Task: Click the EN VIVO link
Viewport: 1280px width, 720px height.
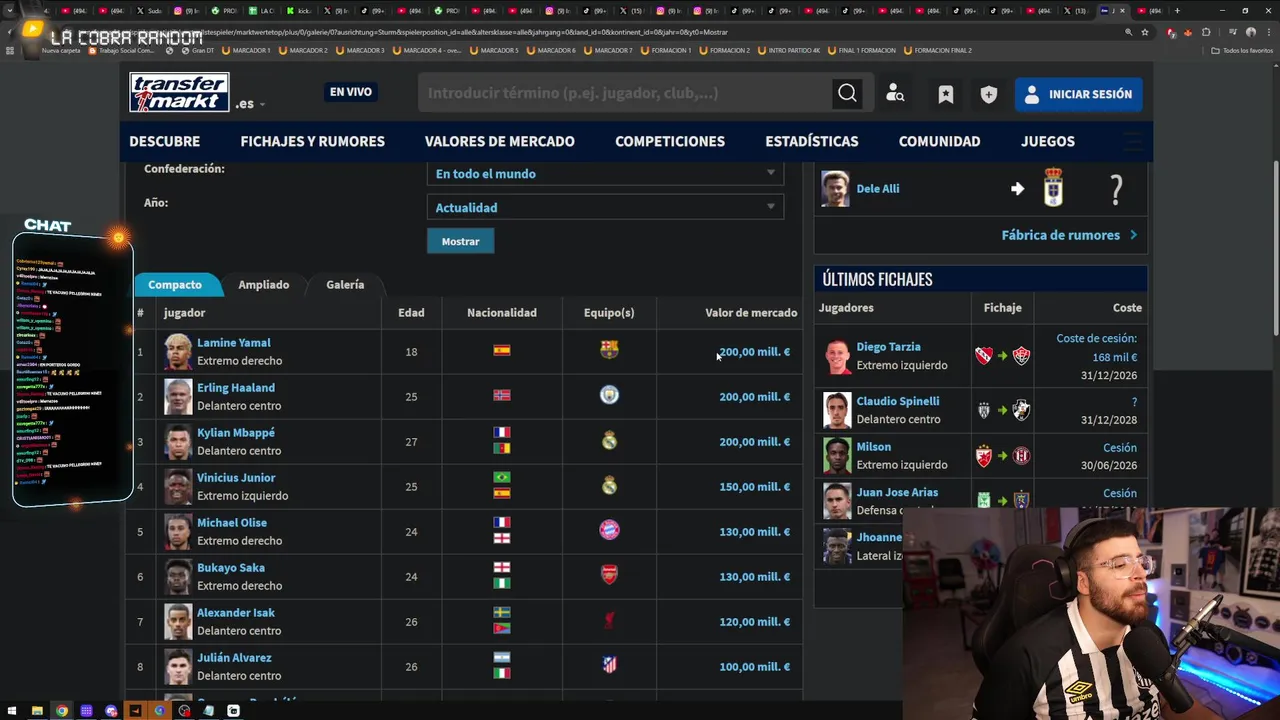Action: [351, 92]
